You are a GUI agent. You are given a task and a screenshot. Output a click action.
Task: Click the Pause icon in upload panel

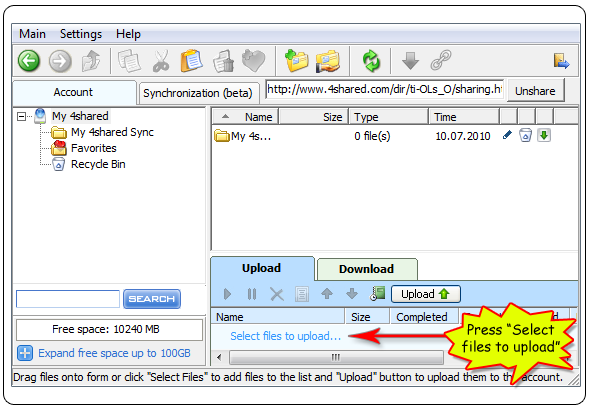pos(252,294)
